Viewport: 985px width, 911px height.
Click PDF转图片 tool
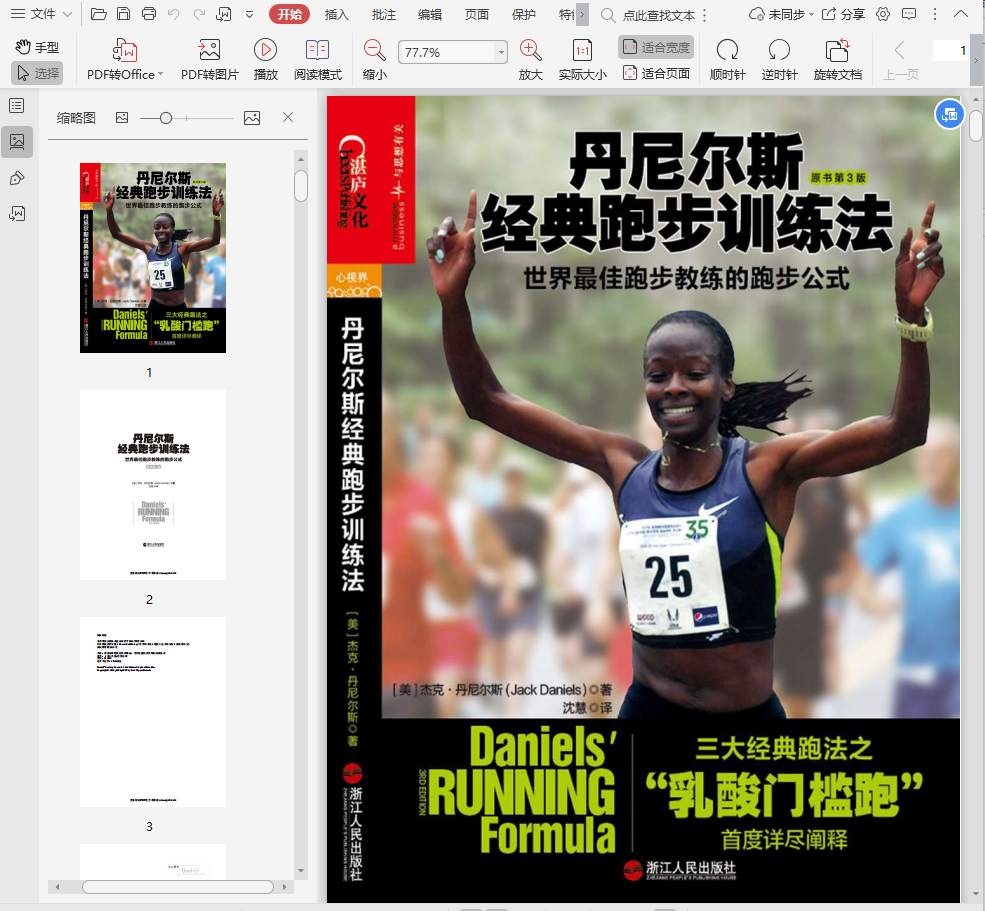[210, 60]
